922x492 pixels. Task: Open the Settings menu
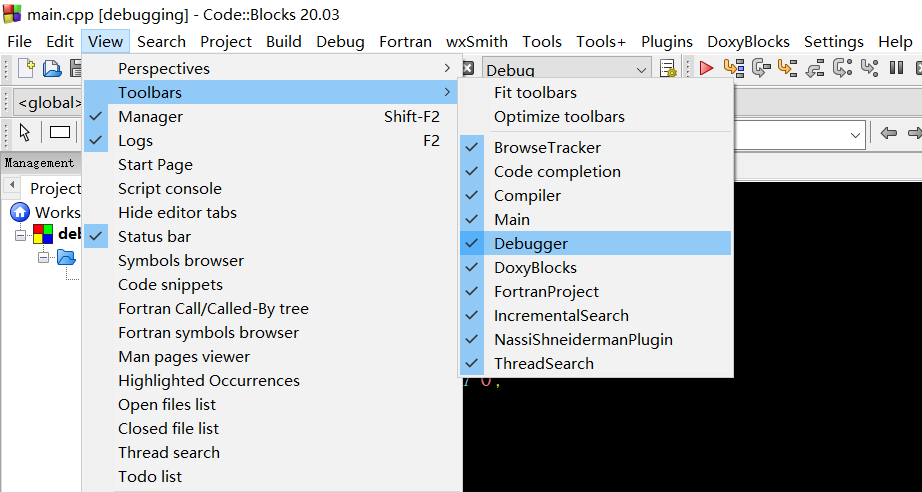[x=833, y=42]
